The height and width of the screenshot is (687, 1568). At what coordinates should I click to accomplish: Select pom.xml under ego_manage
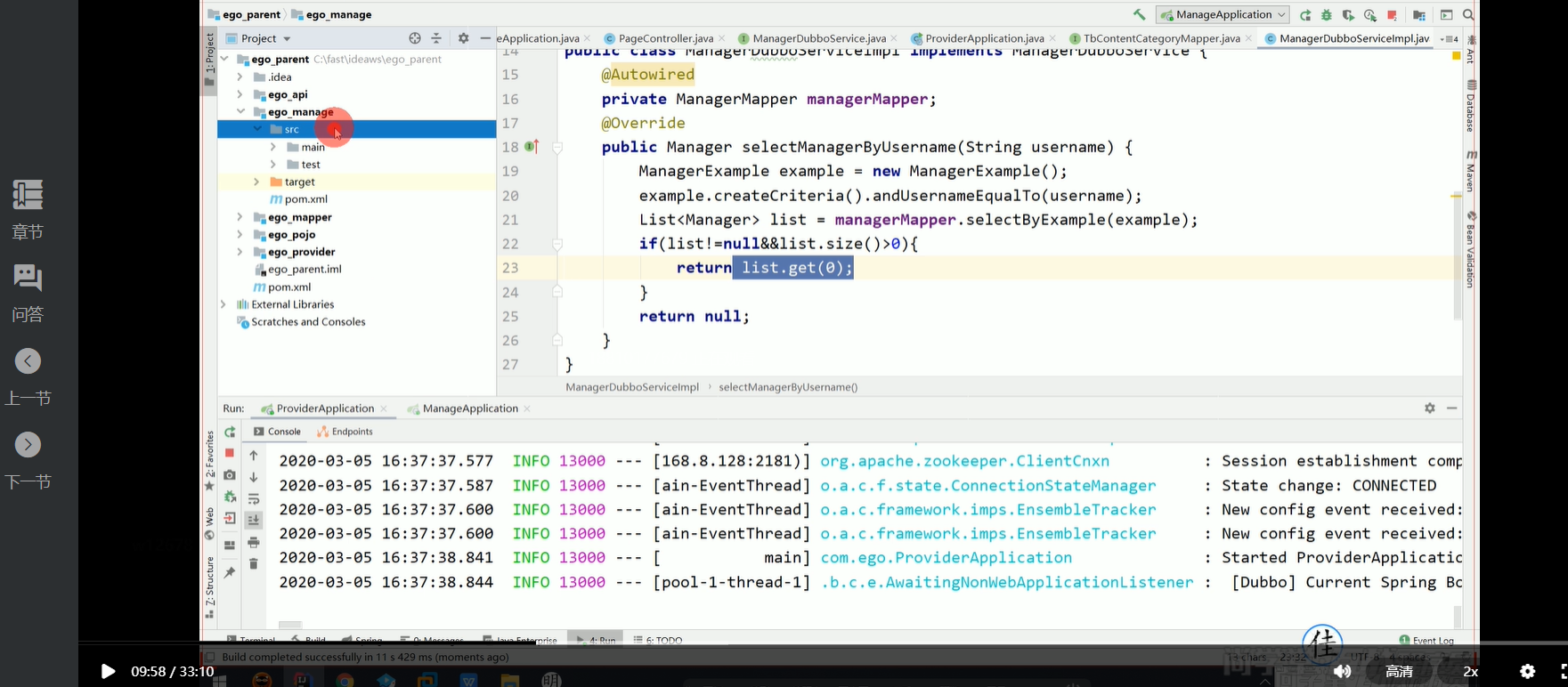click(x=298, y=199)
